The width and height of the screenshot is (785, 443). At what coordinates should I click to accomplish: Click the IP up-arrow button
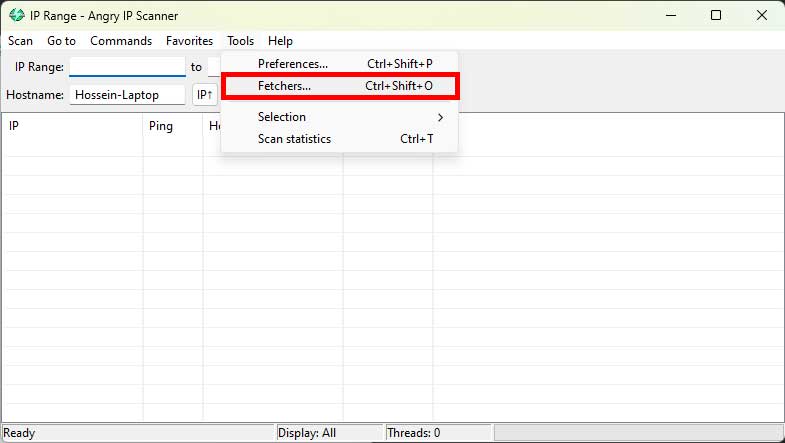pos(205,95)
